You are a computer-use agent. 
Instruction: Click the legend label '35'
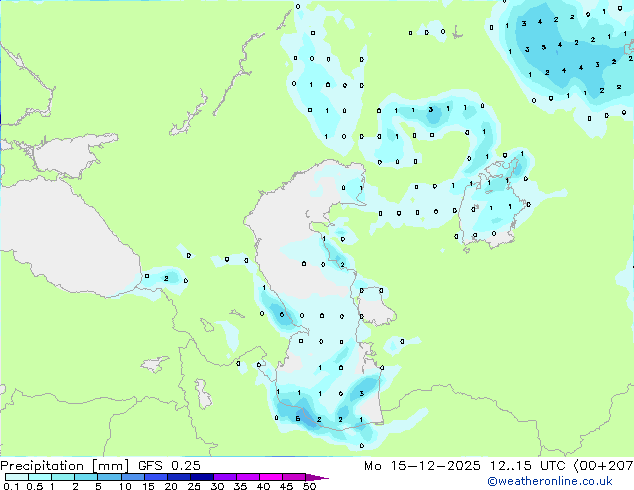[x=240, y=486]
